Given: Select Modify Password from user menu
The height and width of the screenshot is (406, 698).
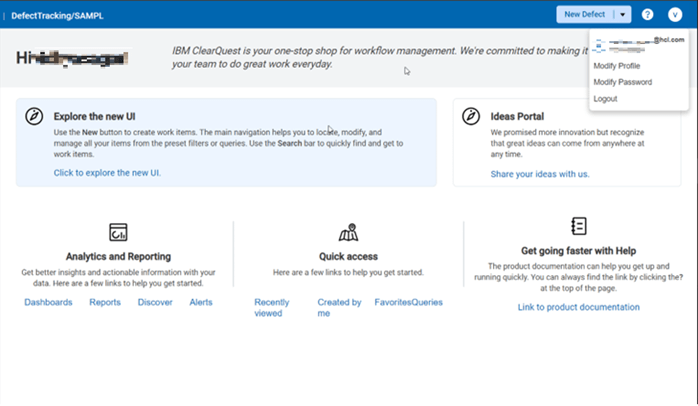Looking at the screenshot, I should coord(622,82).
